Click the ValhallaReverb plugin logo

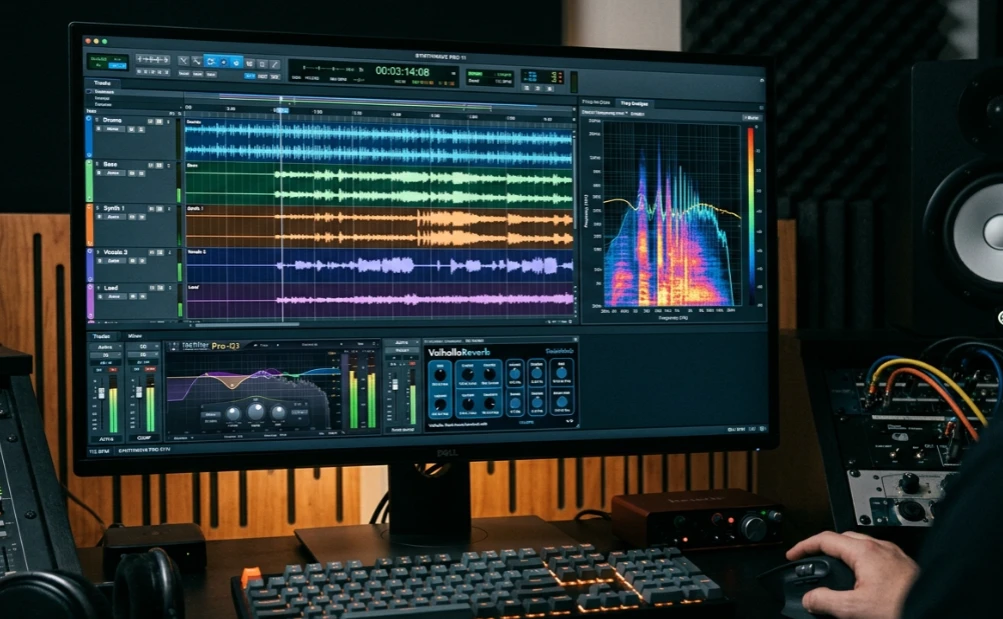pos(459,352)
